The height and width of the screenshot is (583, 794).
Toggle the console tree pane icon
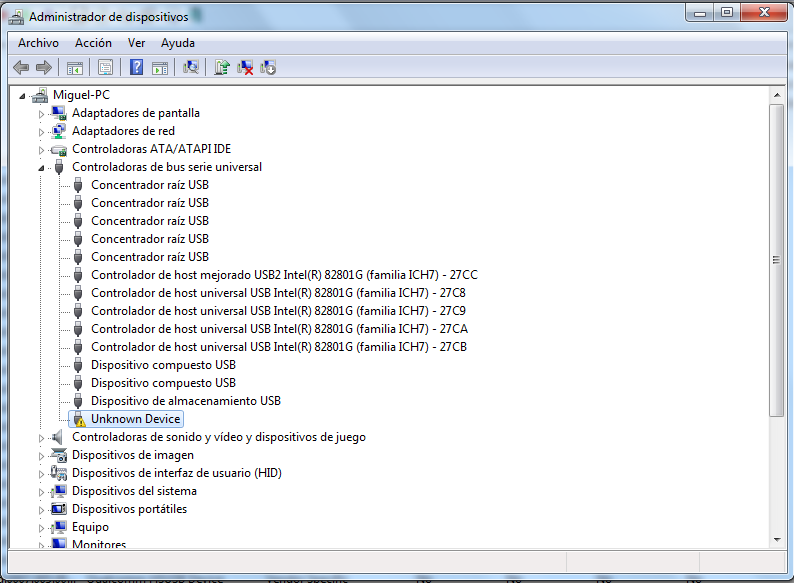pyautogui.click(x=74, y=67)
